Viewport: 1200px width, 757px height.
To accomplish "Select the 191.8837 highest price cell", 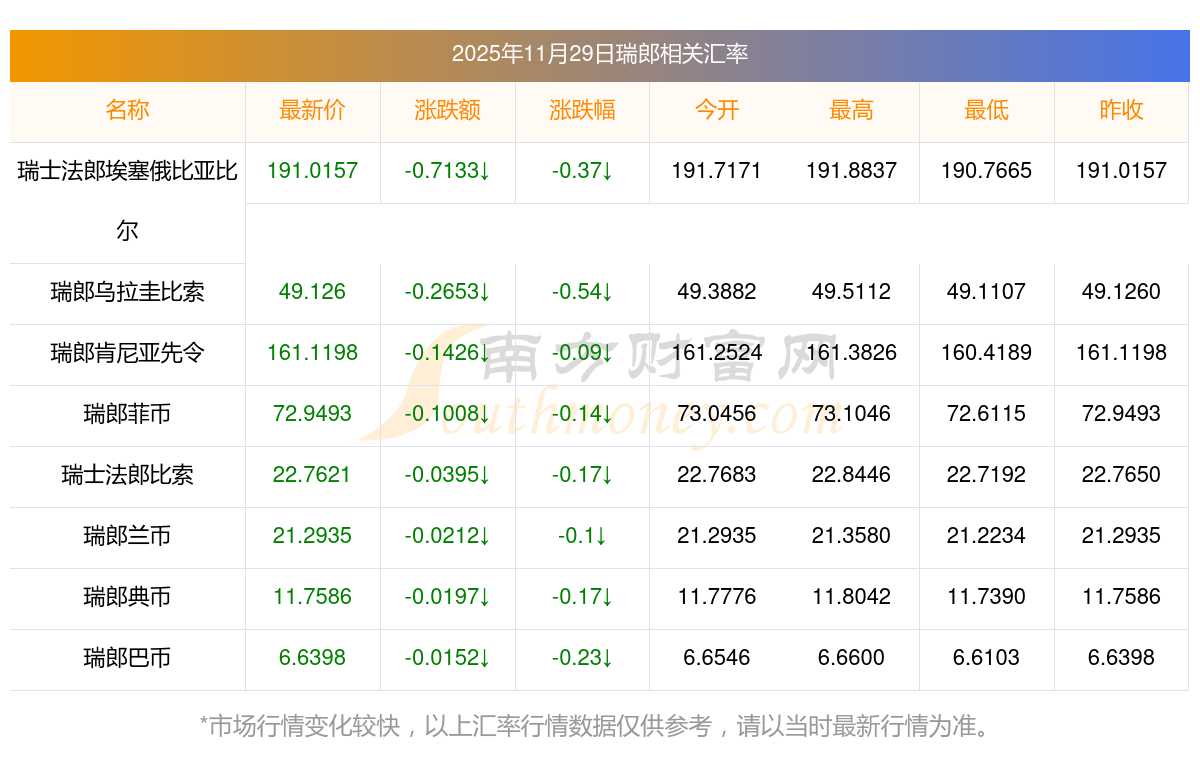I will pyautogui.click(x=851, y=171).
